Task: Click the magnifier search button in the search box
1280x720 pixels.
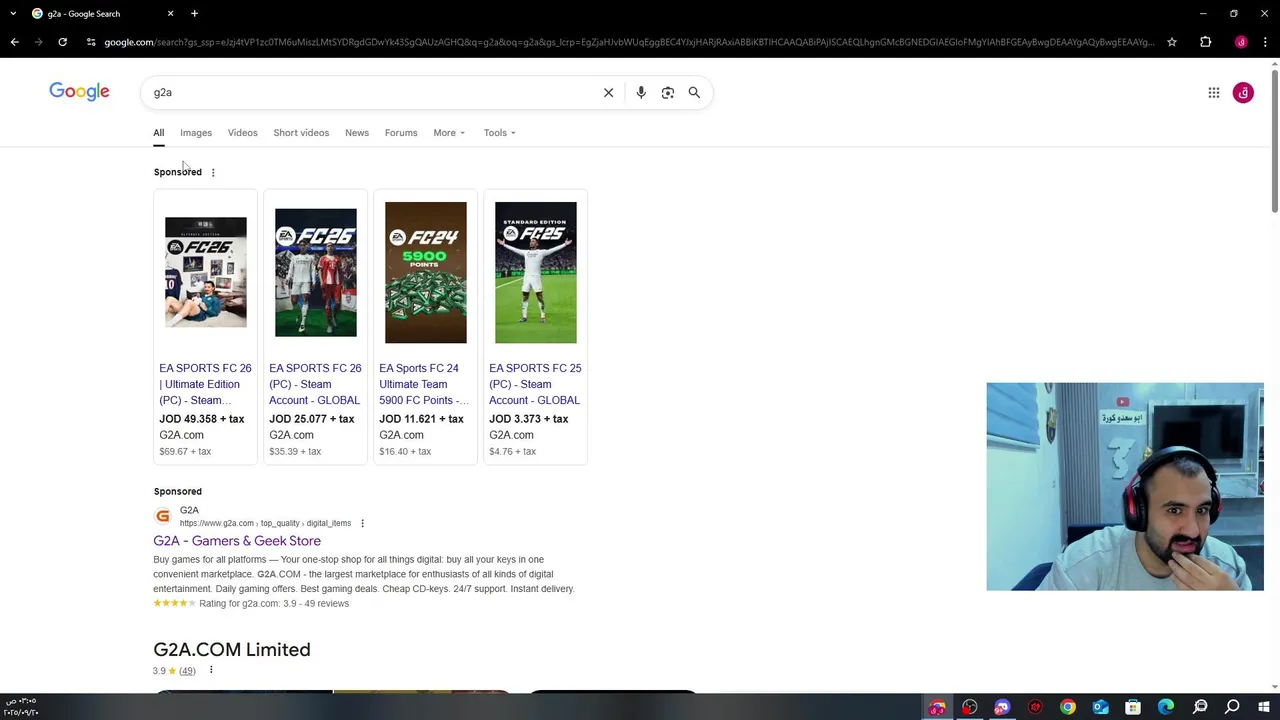Action: click(x=694, y=93)
